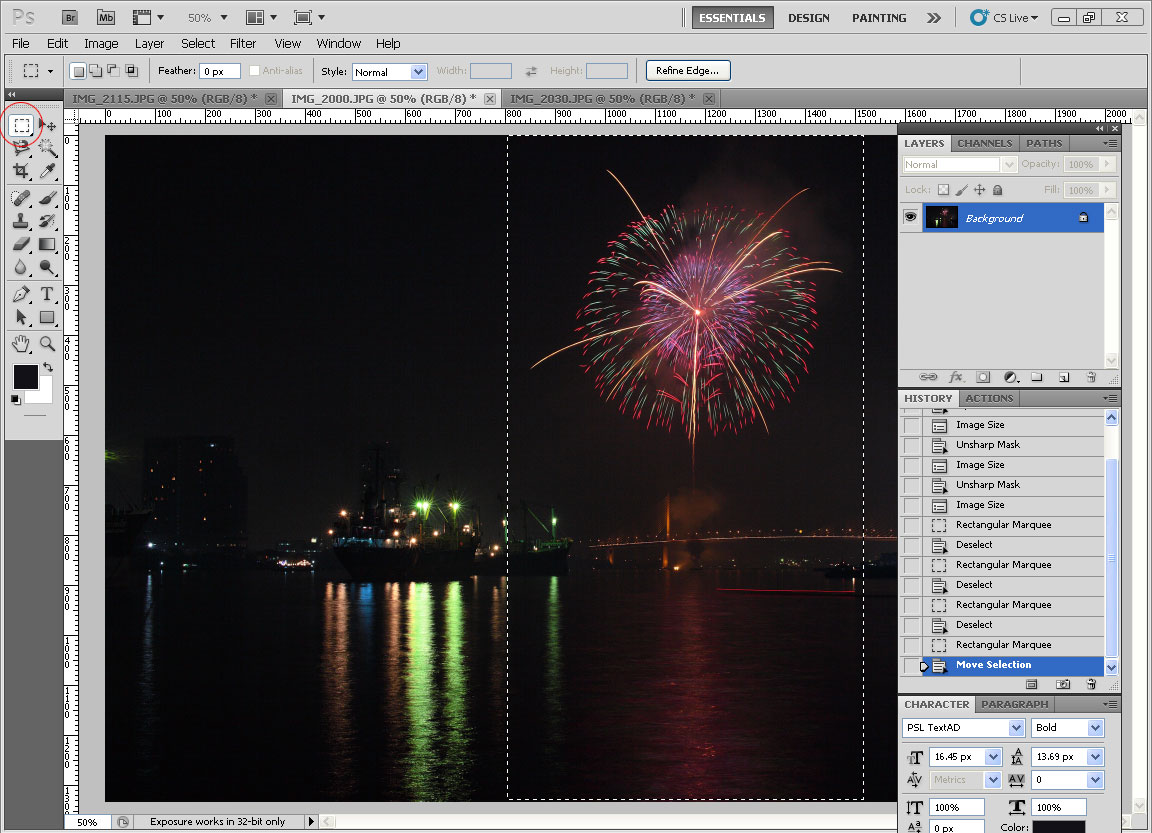Activate the Horizontal Type tool
Screen dimensions: 1152x833
click(x=47, y=294)
